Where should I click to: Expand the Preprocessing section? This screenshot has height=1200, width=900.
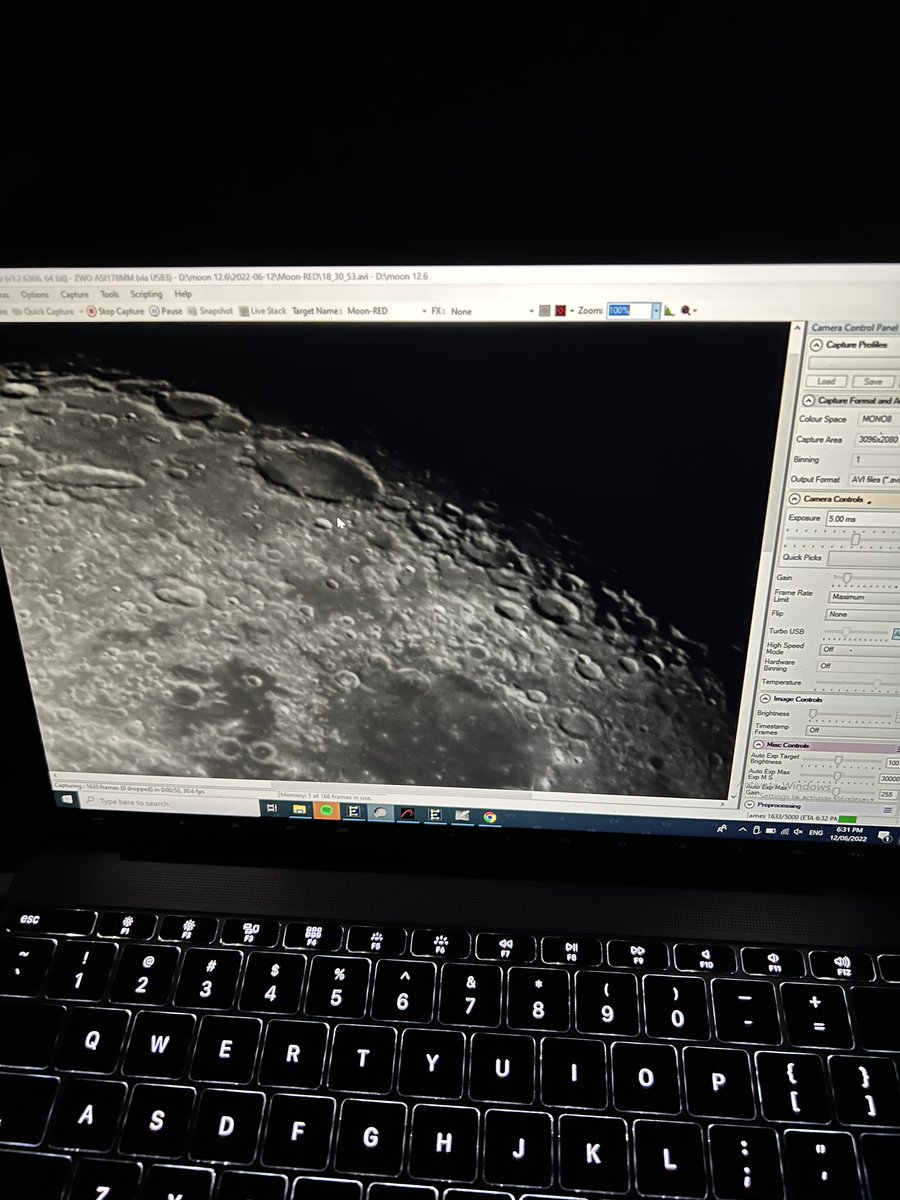pyautogui.click(x=751, y=804)
